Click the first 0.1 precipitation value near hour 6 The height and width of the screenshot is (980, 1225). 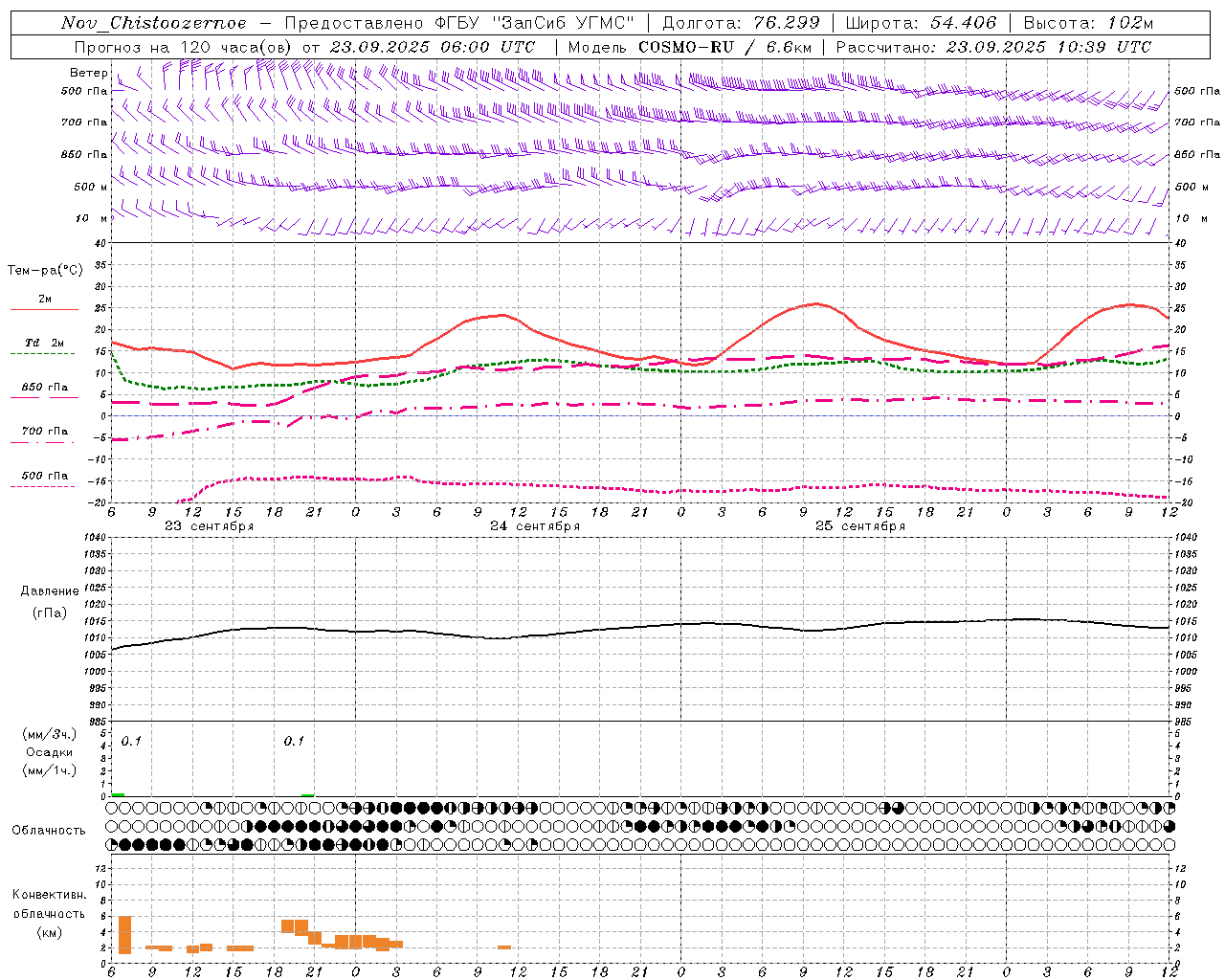[x=131, y=741]
